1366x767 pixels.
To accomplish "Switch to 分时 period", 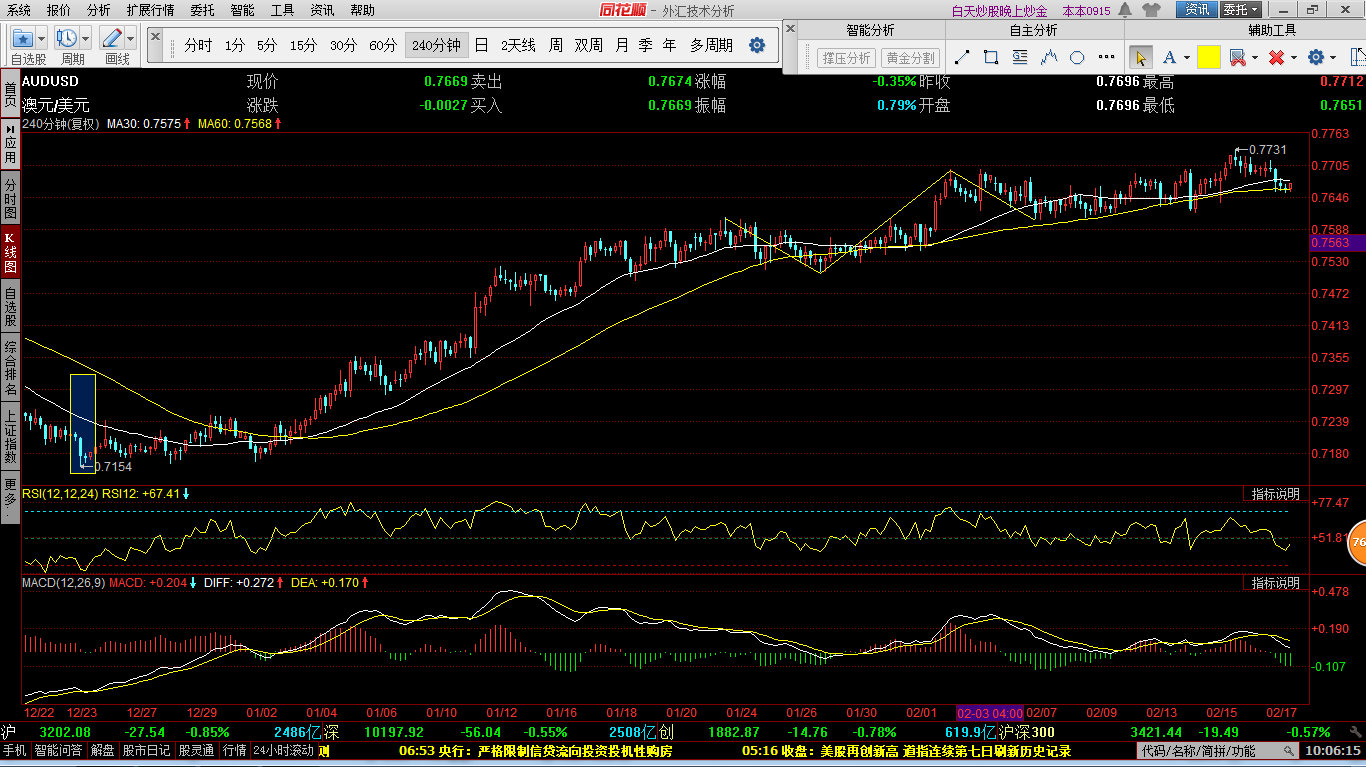I will click(x=198, y=45).
